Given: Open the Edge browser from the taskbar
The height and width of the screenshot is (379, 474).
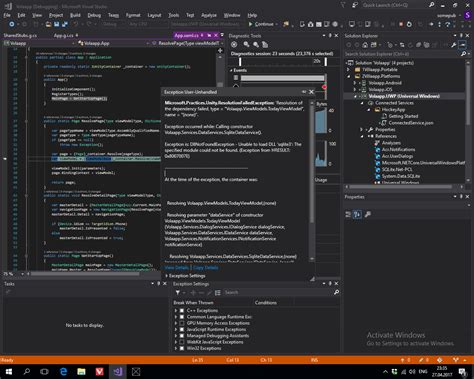Looking at the screenshot, I should (63, 371).
